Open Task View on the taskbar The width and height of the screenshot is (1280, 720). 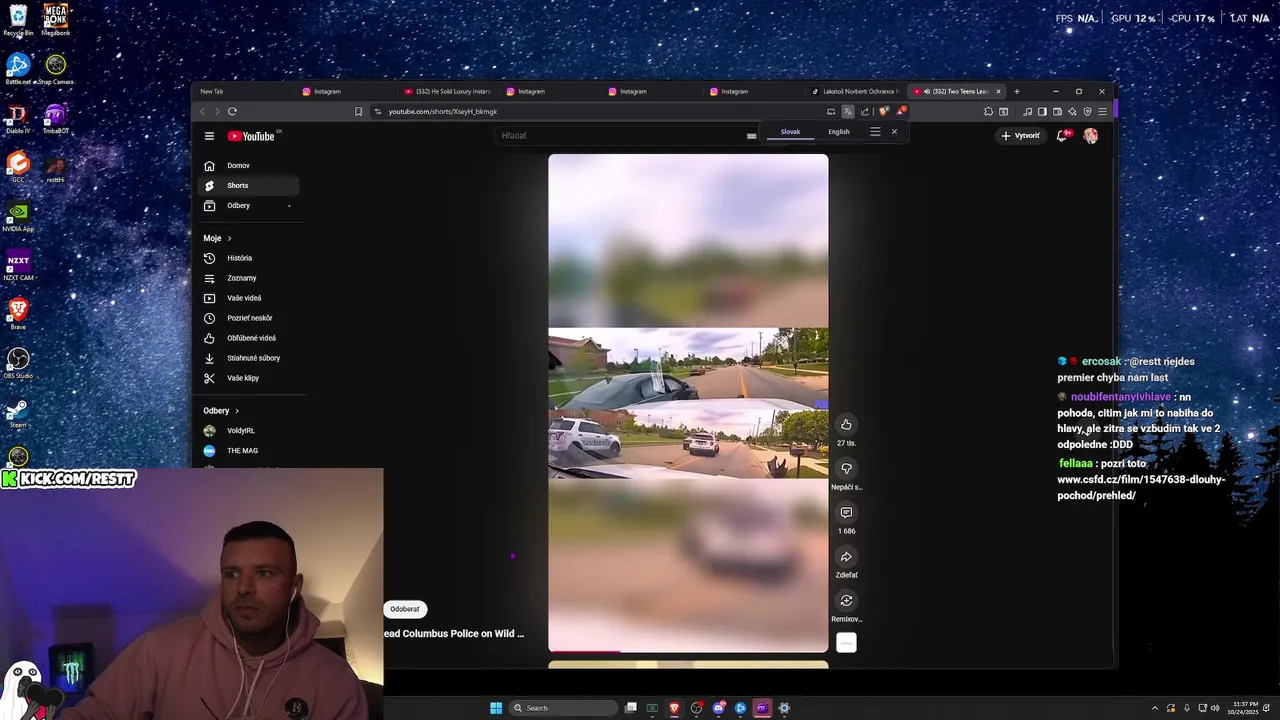click(x=631, y=708)
